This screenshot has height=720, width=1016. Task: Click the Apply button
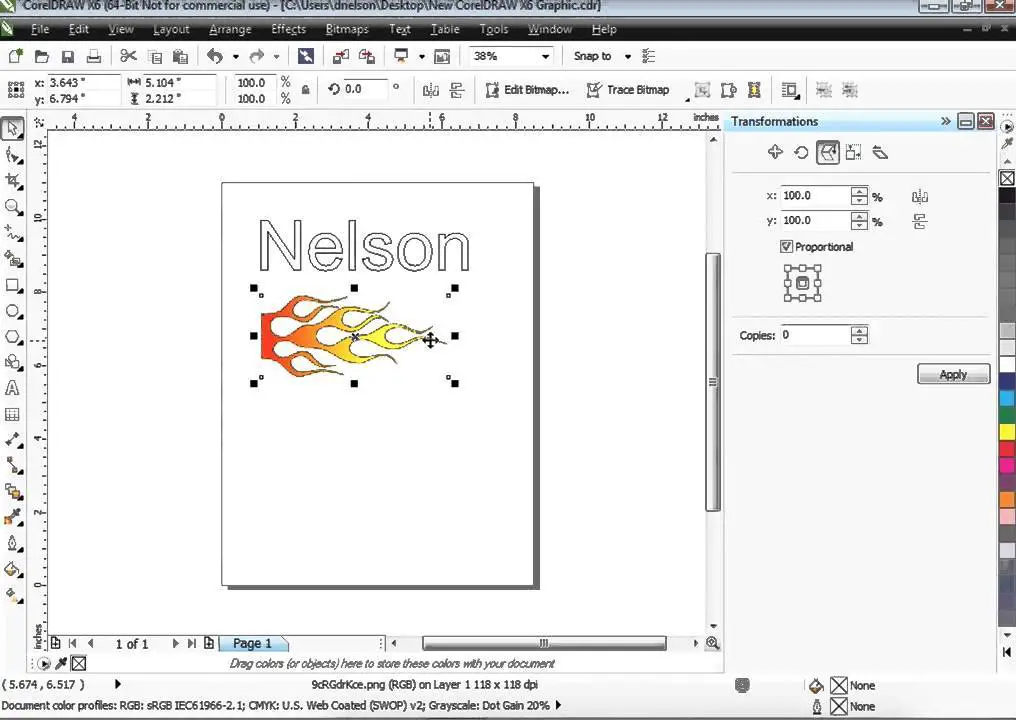[x=952, y=374]
